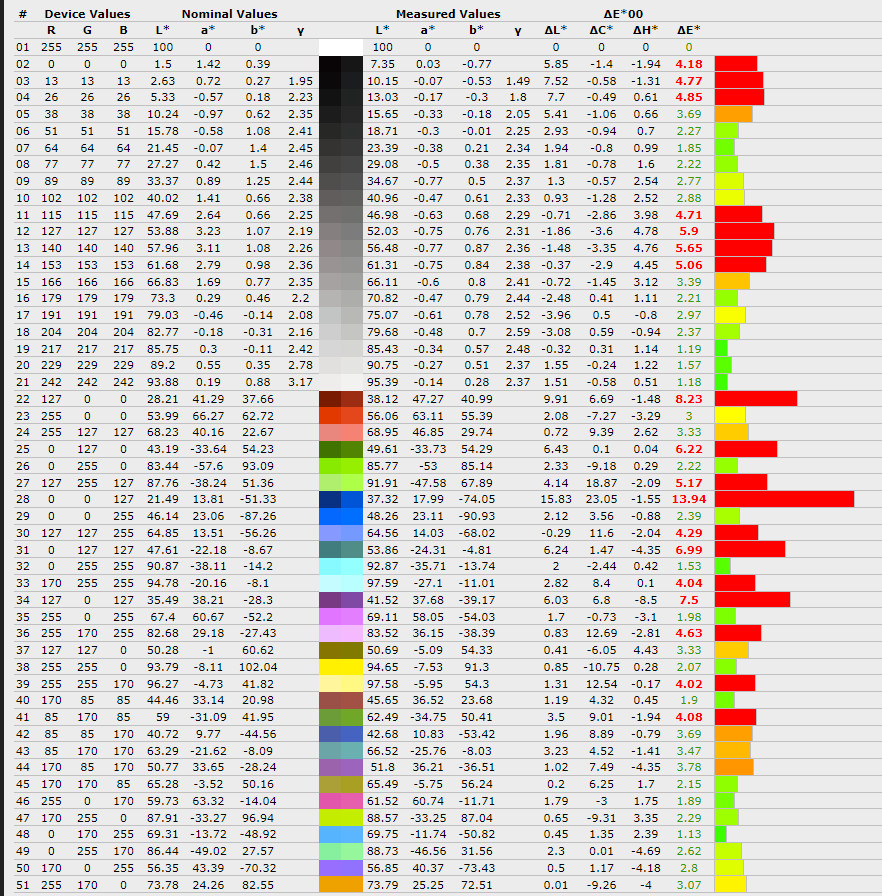Select the orange swatch in row 51

coord(340,885)
